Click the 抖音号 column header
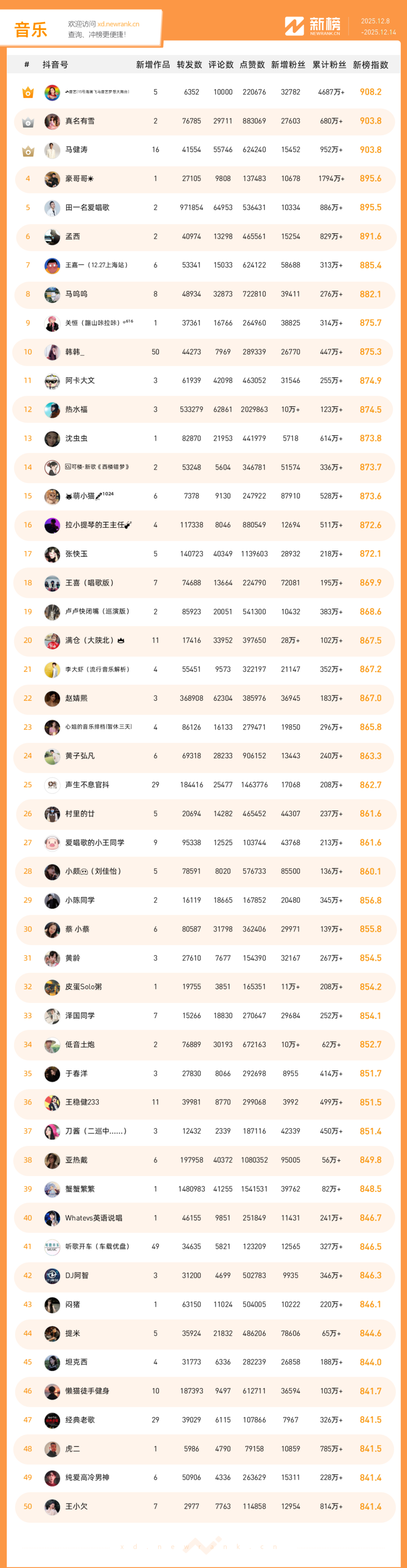This screenshot has height=1568, width=407. tap(55, 65)
